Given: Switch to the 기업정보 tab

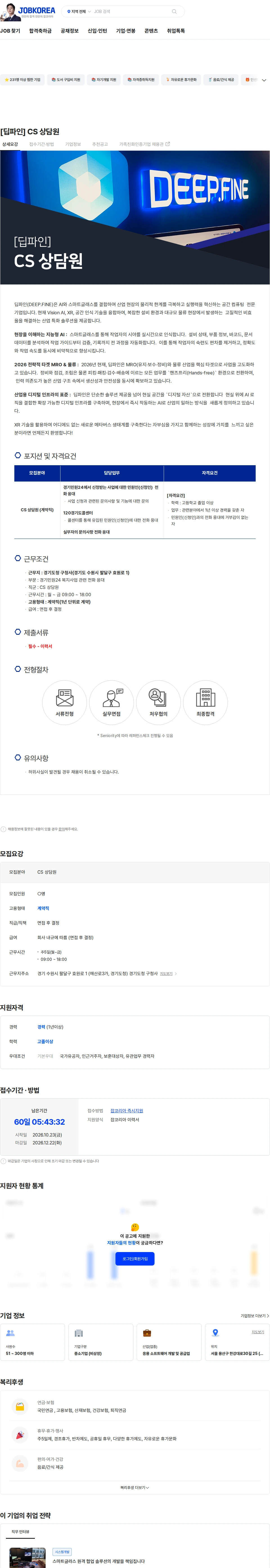Looking at the screenshot, I should click(x=73, y=144).
